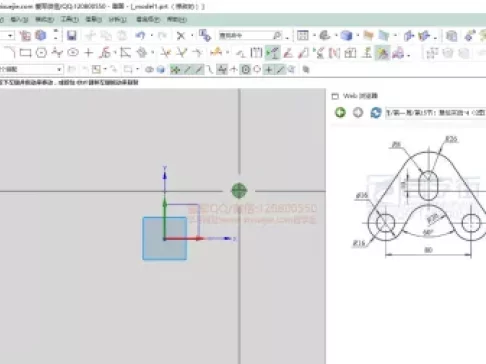This screenshot has width=486, height=364.
Task: Click the Undo arrow icon
Action: [x=140, y=35]
